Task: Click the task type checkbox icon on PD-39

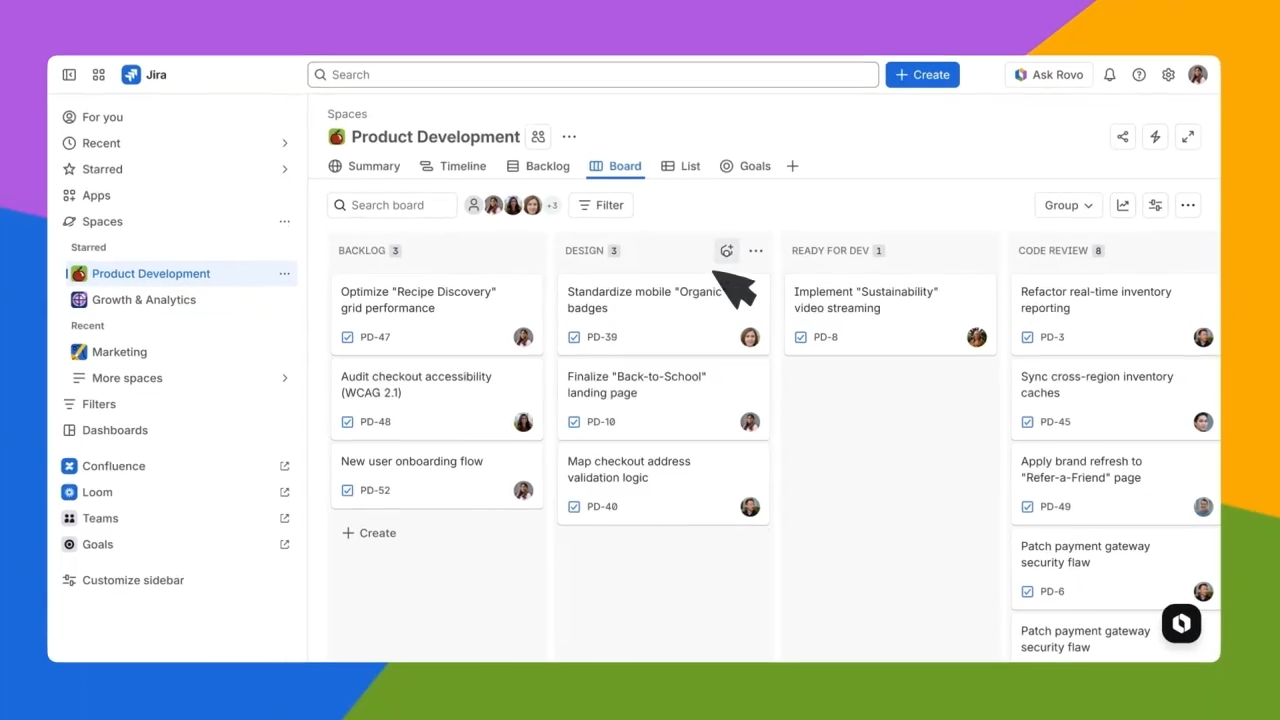Action: (574, 337)
